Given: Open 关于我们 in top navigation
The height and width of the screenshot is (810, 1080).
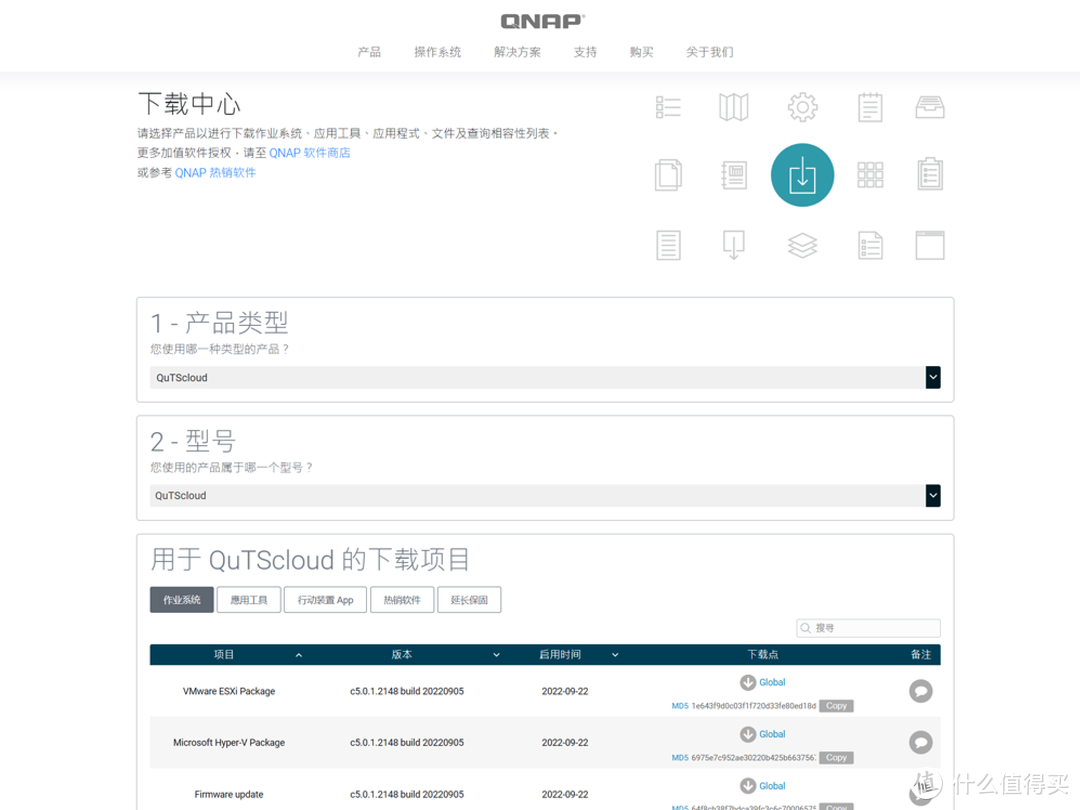Looking at the screenshot, I should pyautogui.click(x=709, y=52).
